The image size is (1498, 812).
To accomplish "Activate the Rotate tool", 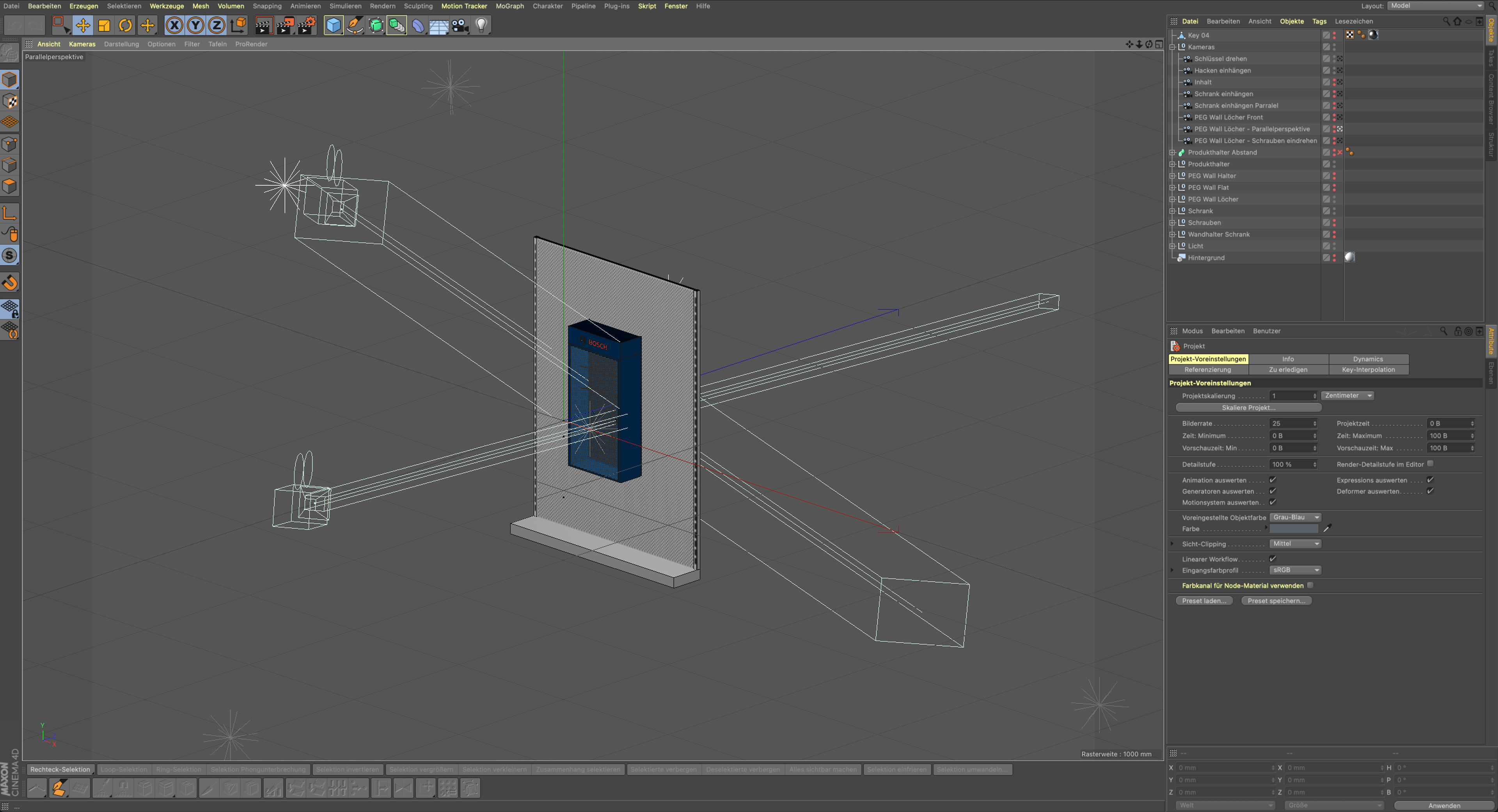I will [126, 25].
